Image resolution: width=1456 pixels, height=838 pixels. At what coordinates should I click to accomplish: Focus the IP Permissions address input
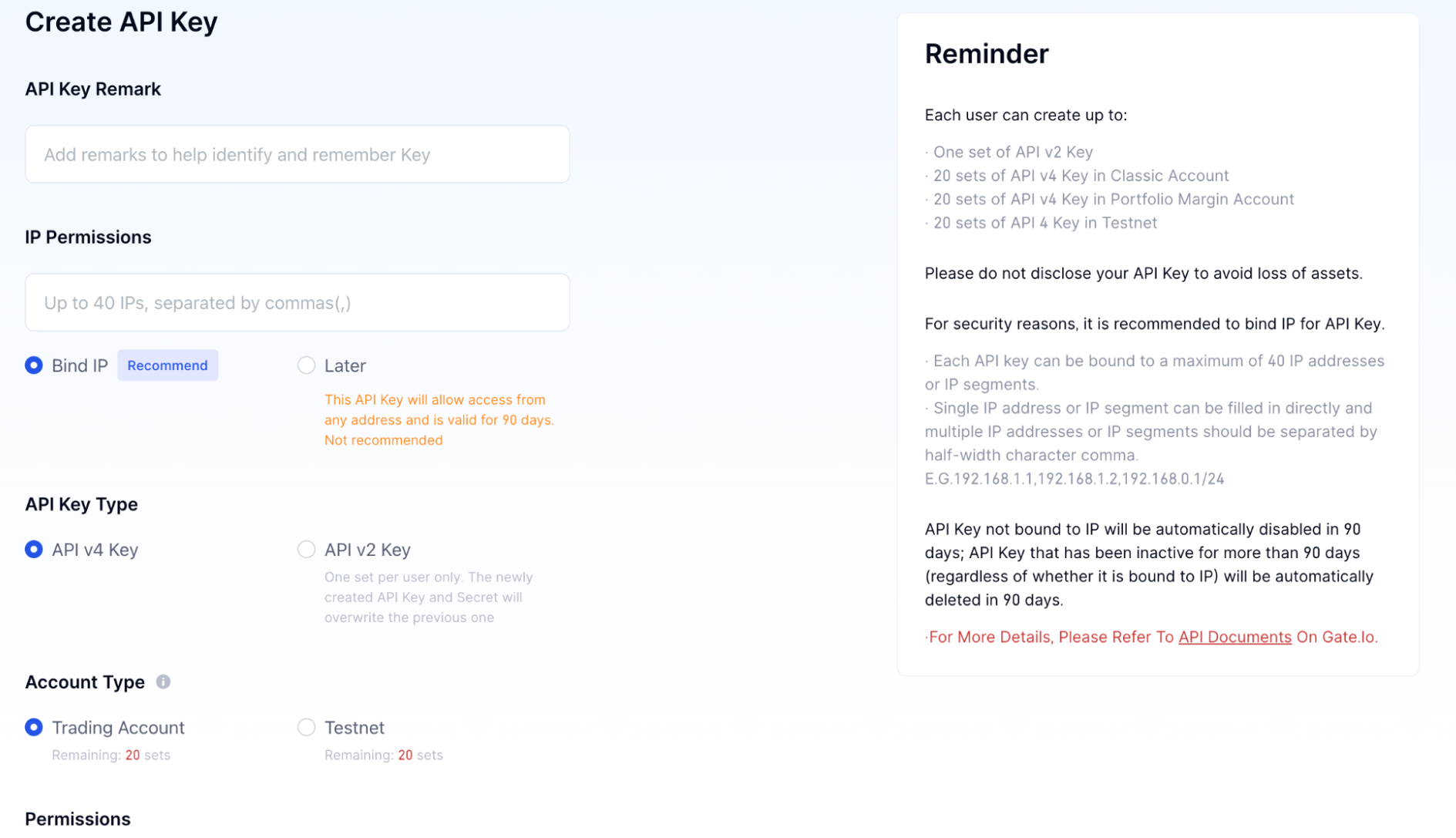pyautogui.click(x=297, y=302)
